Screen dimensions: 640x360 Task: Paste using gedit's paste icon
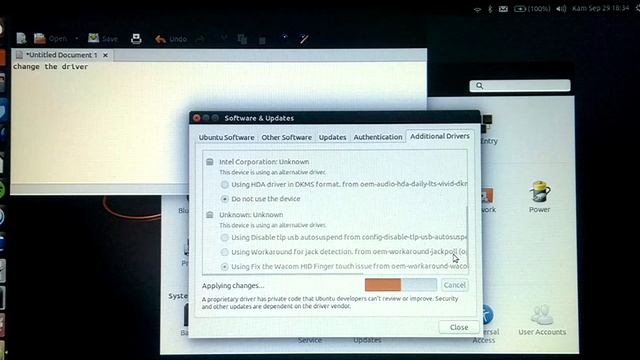(262, 40)
